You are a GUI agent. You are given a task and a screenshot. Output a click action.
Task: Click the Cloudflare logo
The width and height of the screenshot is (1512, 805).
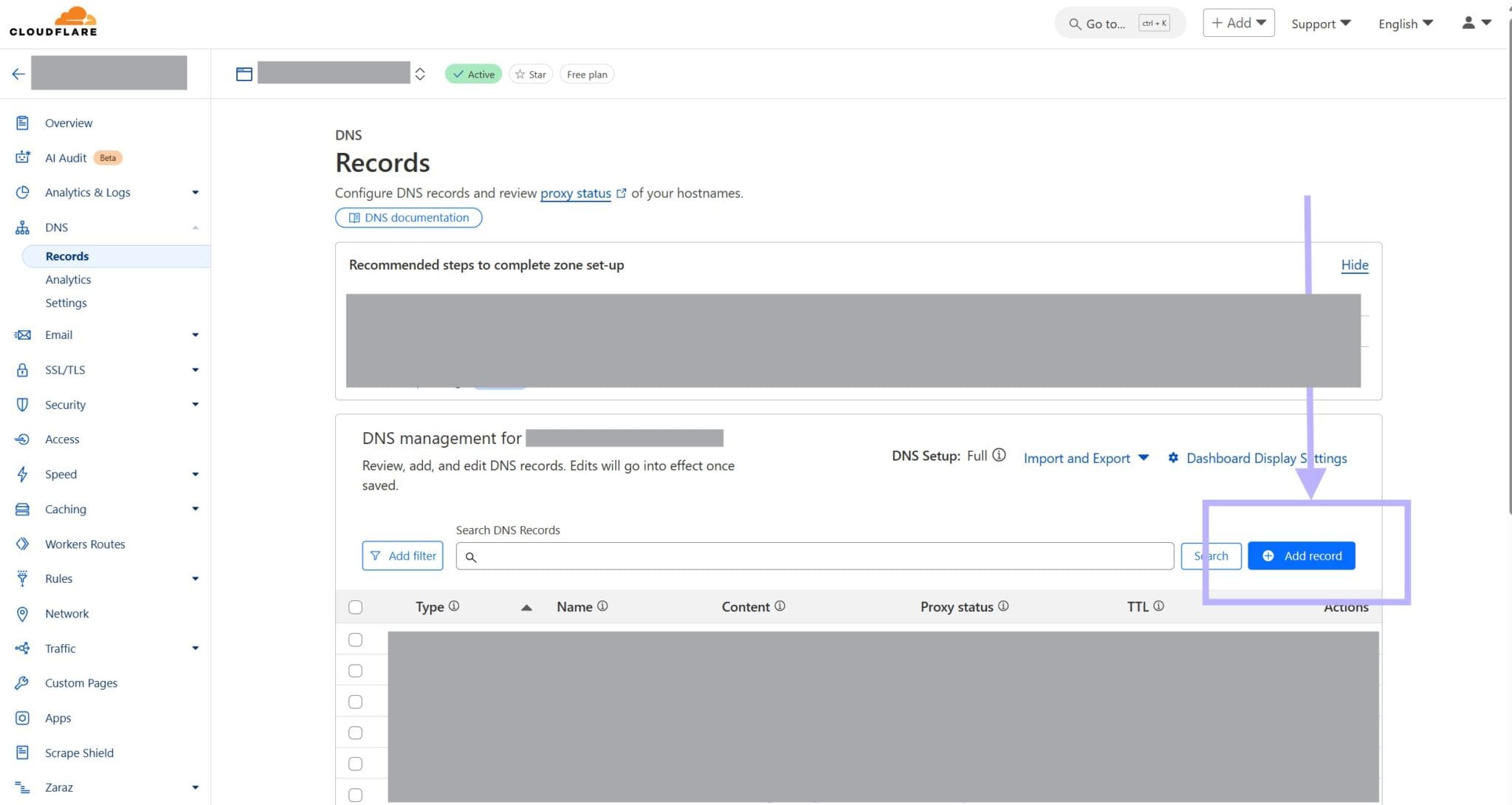(x=53, y=21)
